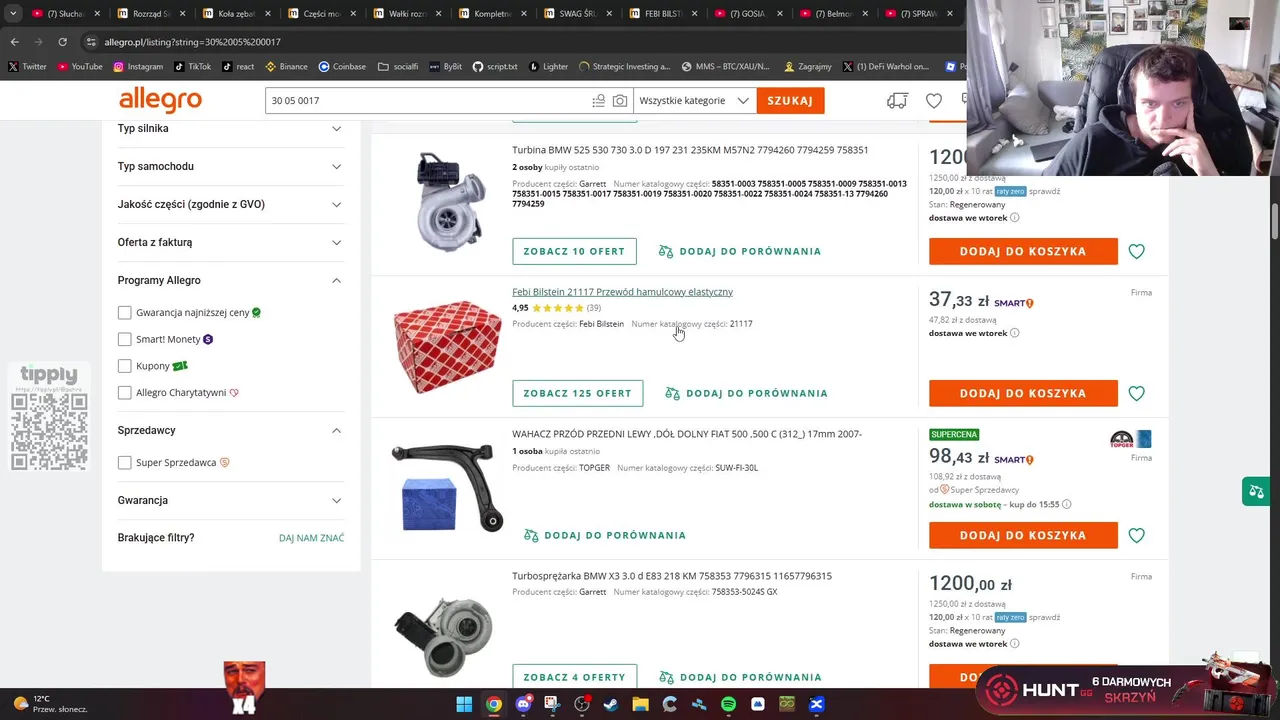
Task: Click 'DODAJ DO PORÓWNANIA' for WAHACZ item
Action: (x=605, y=535)
